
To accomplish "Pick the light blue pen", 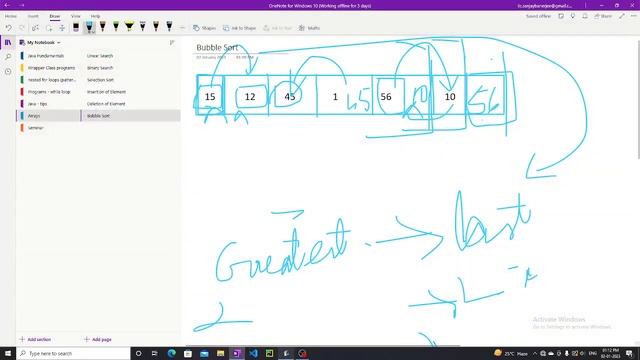I will [89, 27].
